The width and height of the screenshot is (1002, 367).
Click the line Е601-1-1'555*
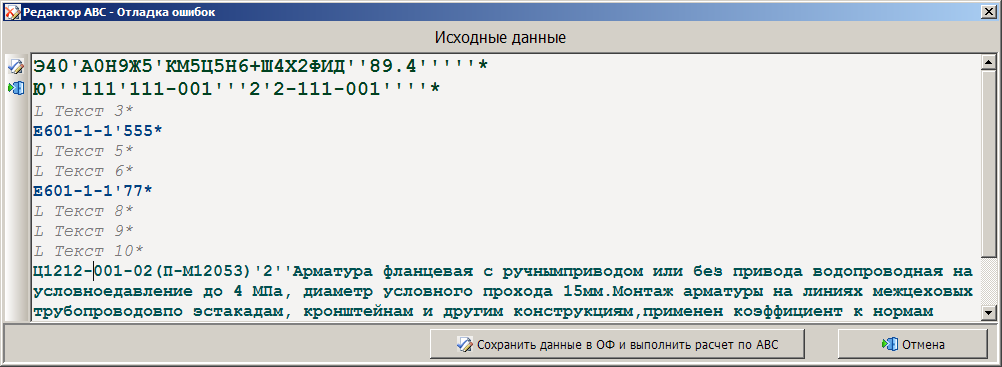(x=98, y=131)
